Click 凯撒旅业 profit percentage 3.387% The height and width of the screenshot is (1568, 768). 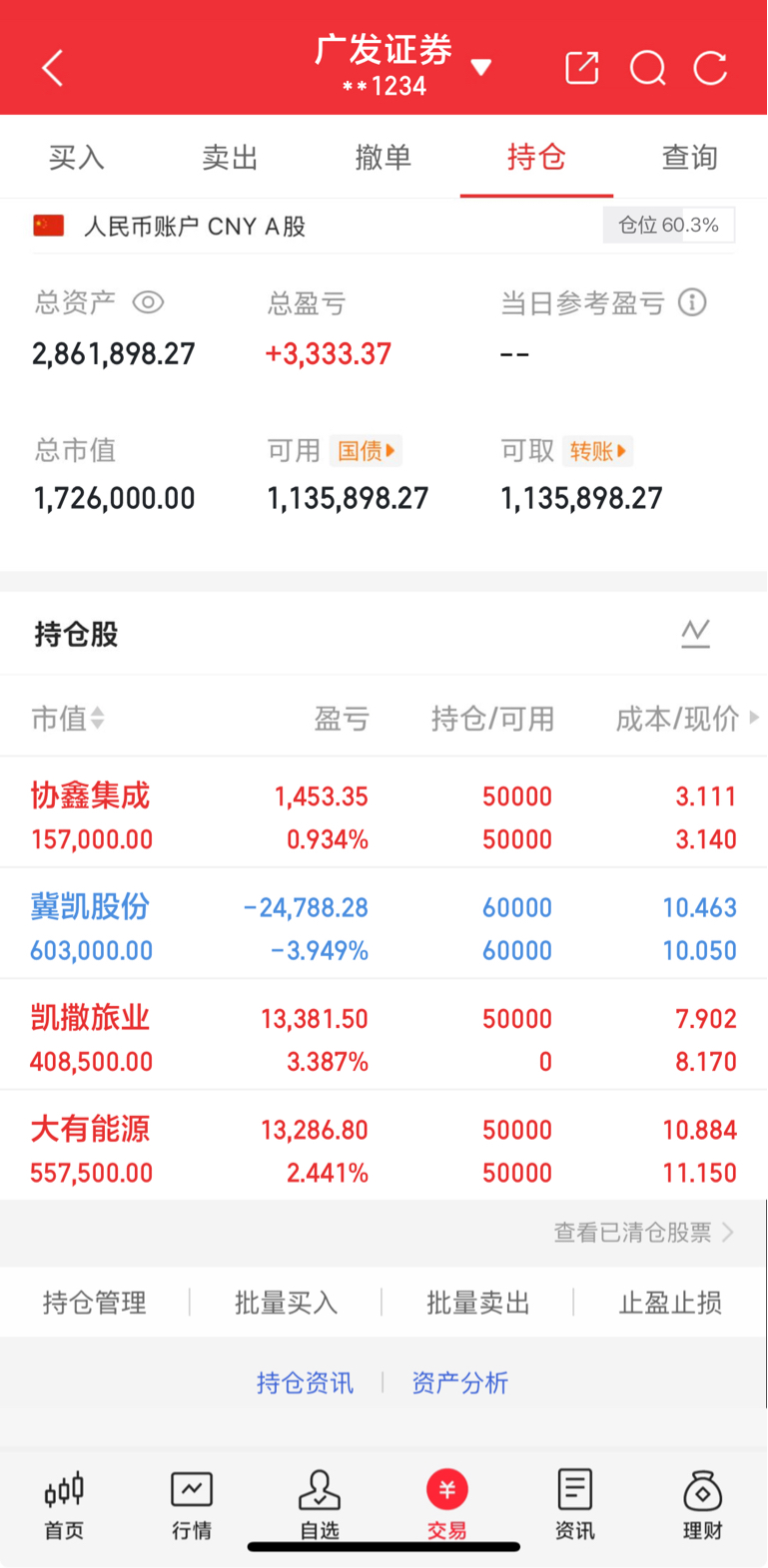328,1061
